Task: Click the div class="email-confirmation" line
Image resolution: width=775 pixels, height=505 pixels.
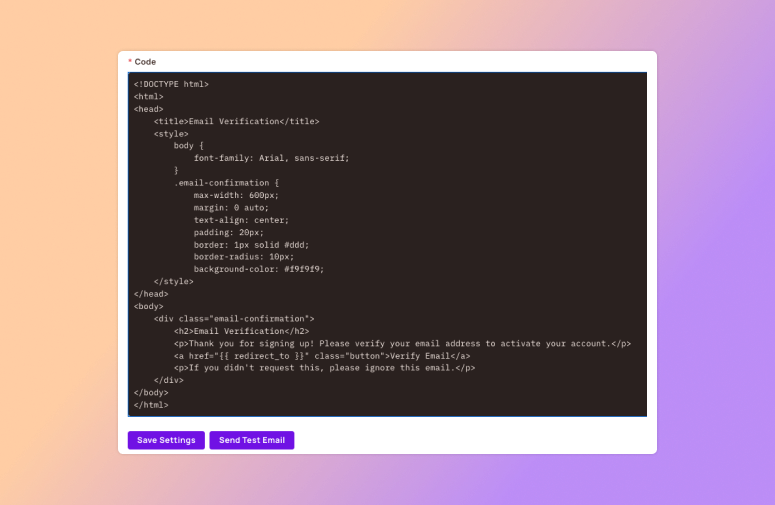Action: click(x=234, y=319)
